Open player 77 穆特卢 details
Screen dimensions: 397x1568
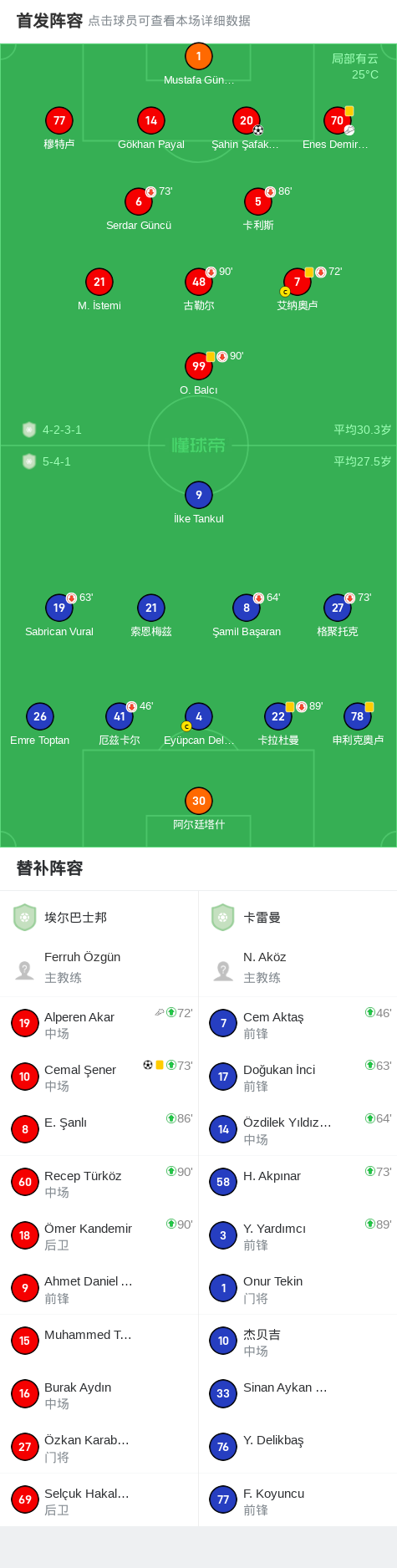click(59, 128)
